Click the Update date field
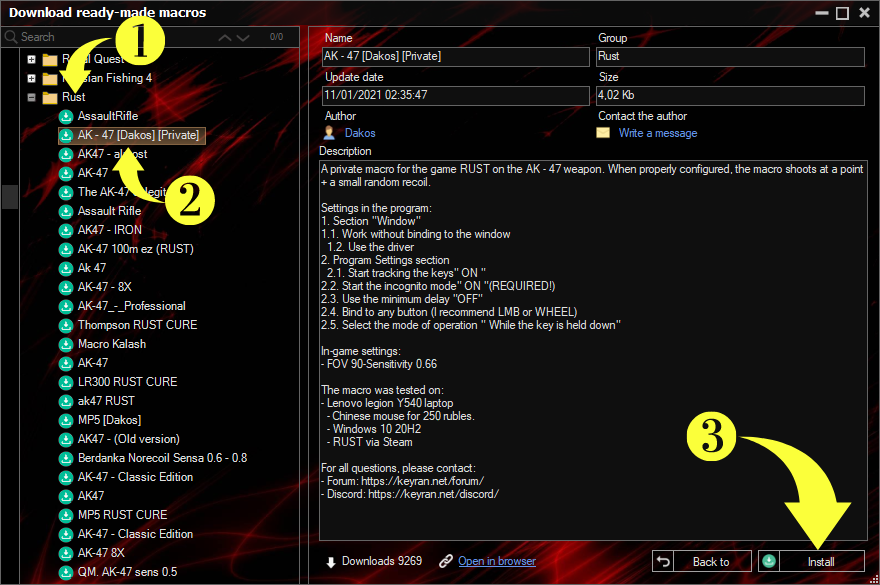This screenshot has height=585, width=880. (456, 95)
